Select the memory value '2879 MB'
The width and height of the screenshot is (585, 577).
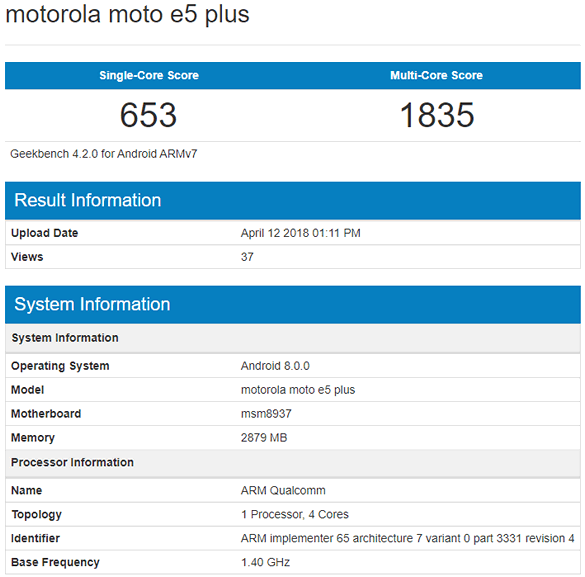coord(264,438)
